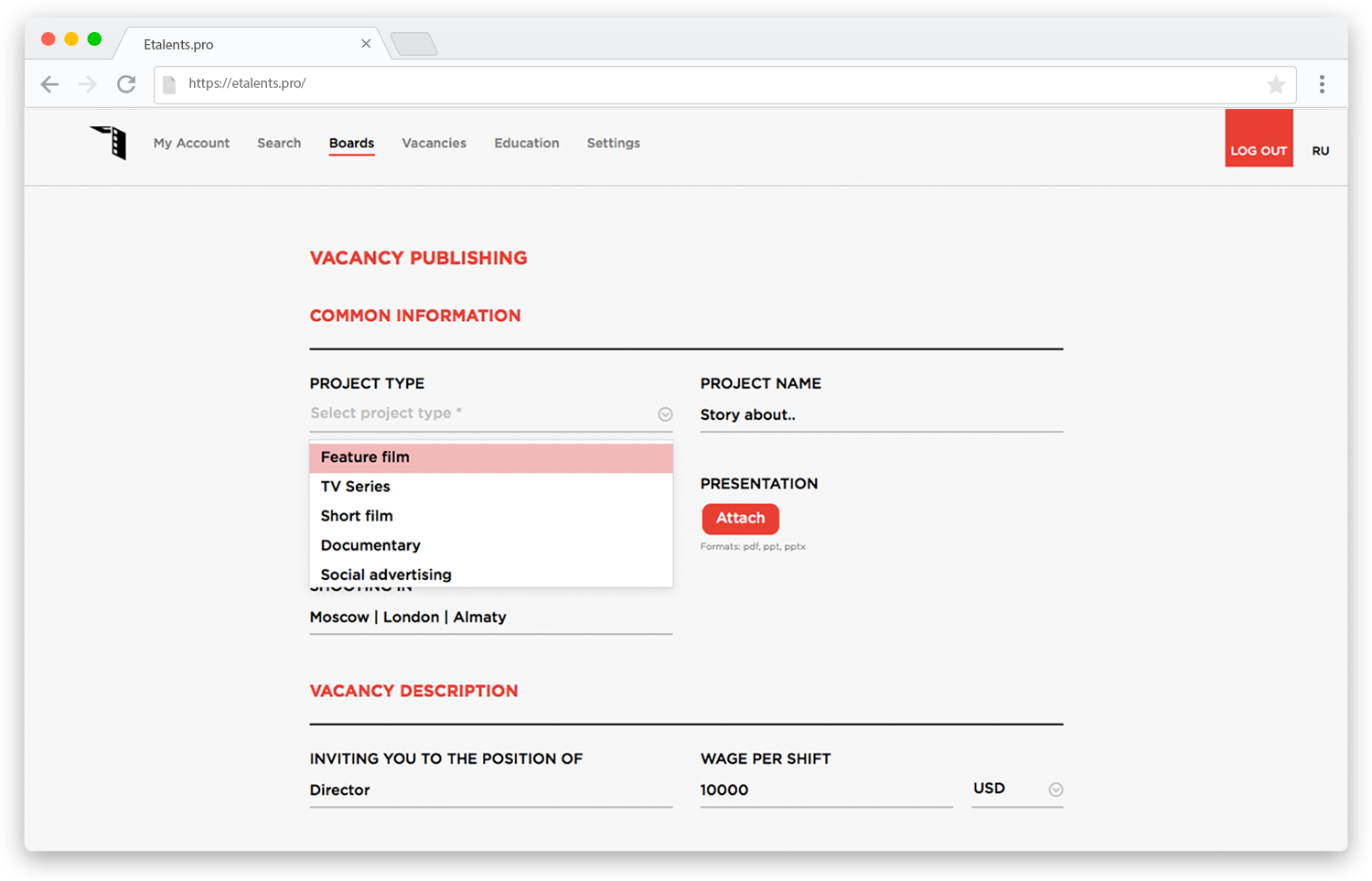Open the USD currency dropdown
Image resolution: width=1372 pixels, height=881 pixels.
(1056, 790)
